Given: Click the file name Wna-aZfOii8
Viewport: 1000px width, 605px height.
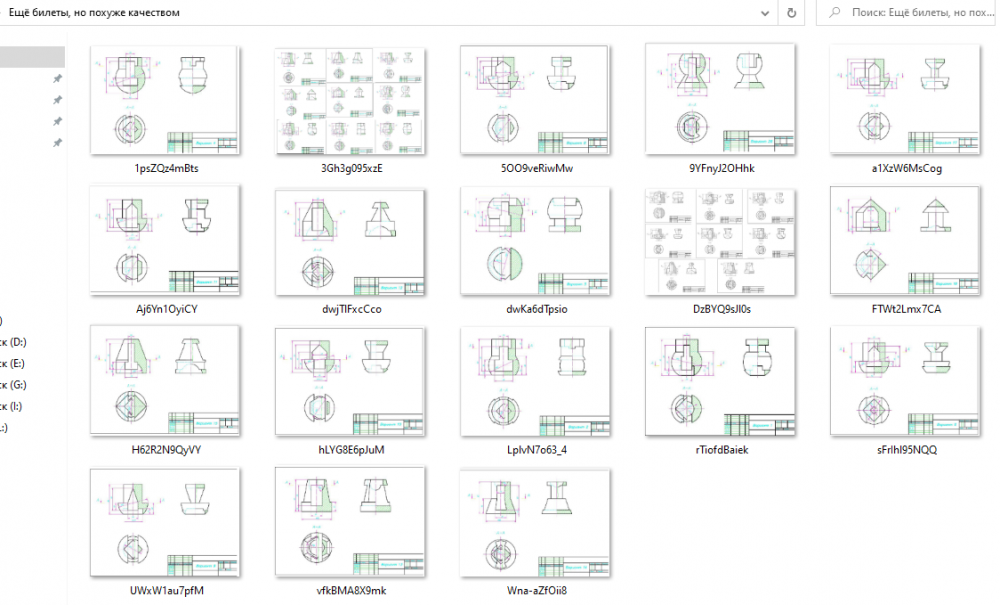Looking at the screenshot, I should click(537, 591).
